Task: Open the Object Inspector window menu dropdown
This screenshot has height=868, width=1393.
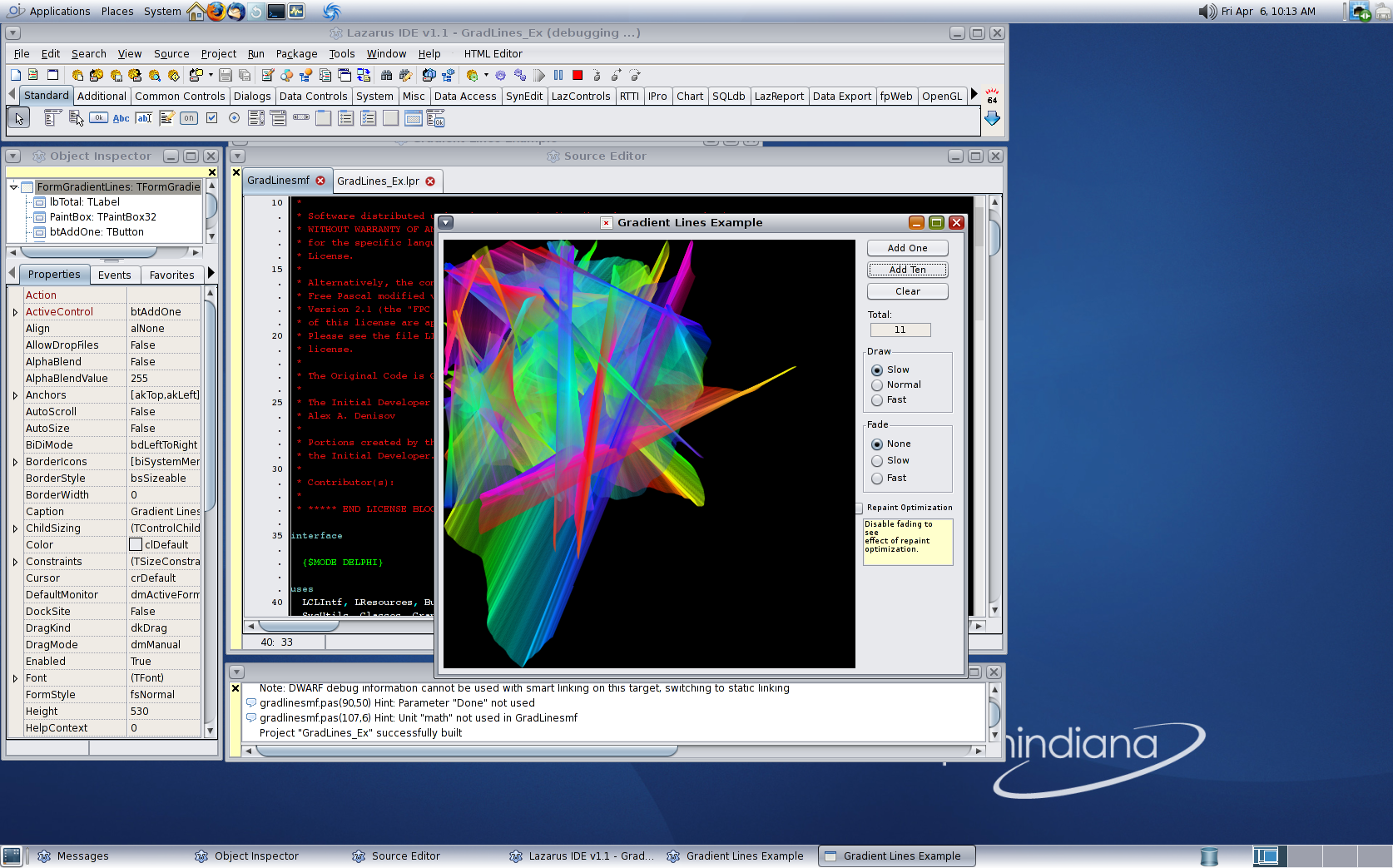Action: coord(12,156)
